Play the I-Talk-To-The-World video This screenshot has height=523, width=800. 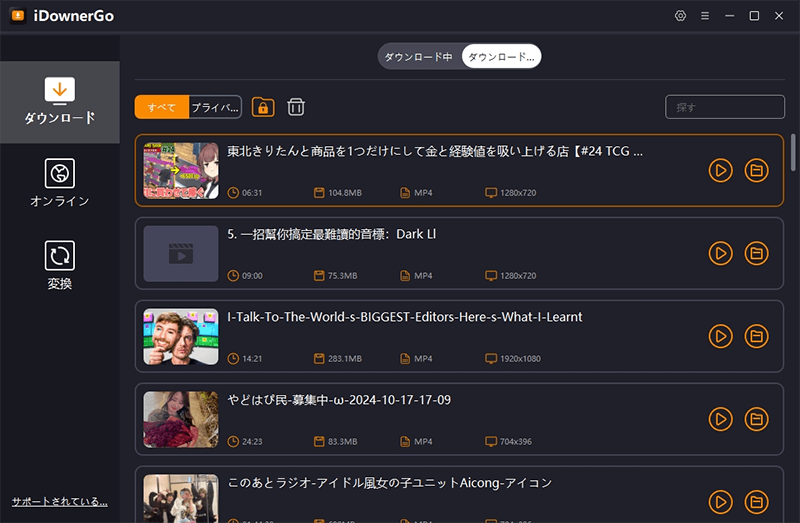[x=720, y=336]
